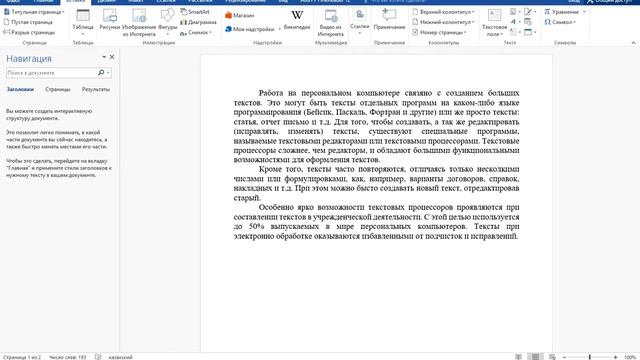Click the Рисунки pictures icon

click(x=109, y=20)
